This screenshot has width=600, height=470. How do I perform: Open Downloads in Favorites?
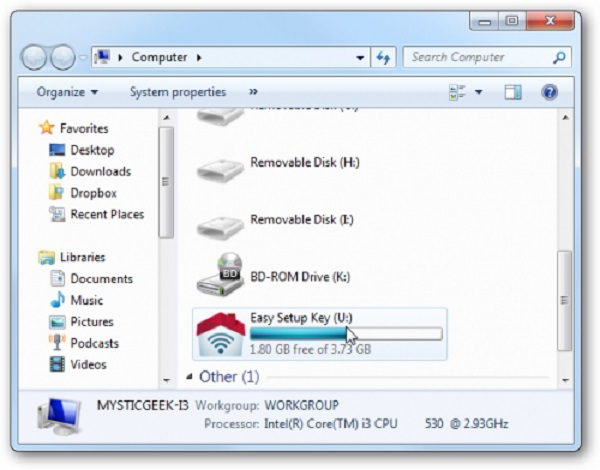coord(100,171)
